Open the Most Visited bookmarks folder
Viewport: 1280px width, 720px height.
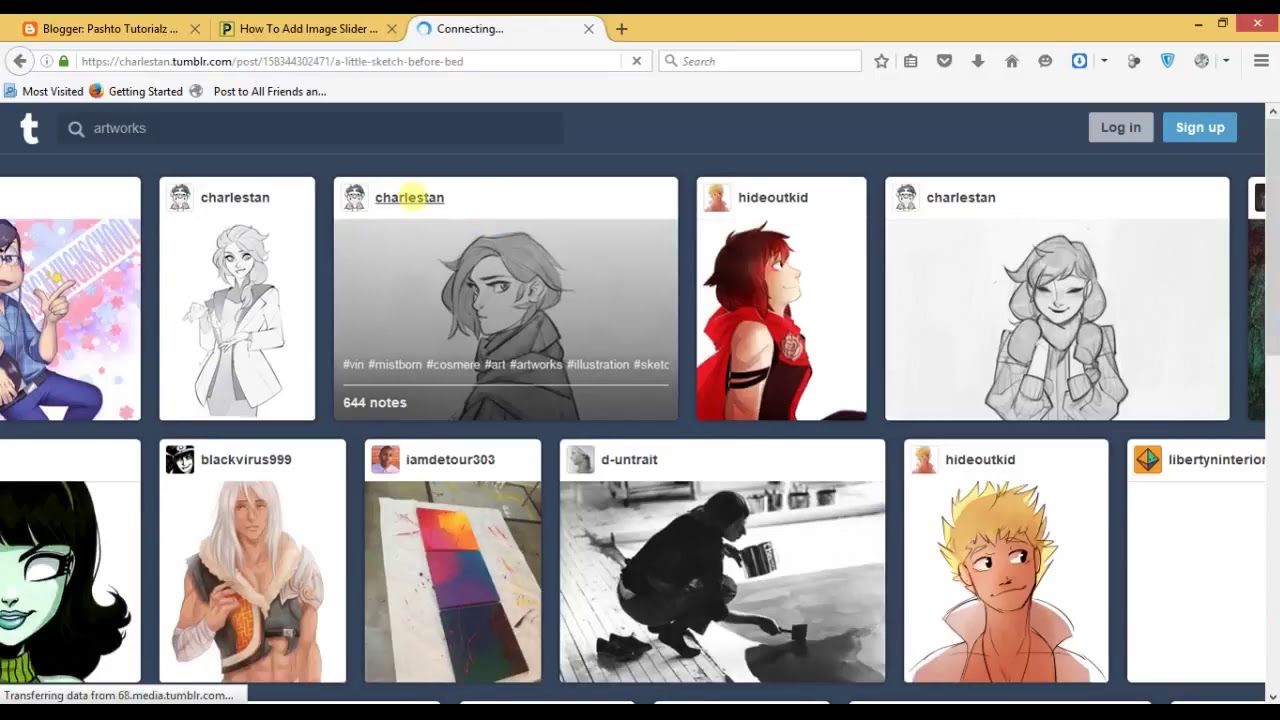44,91
